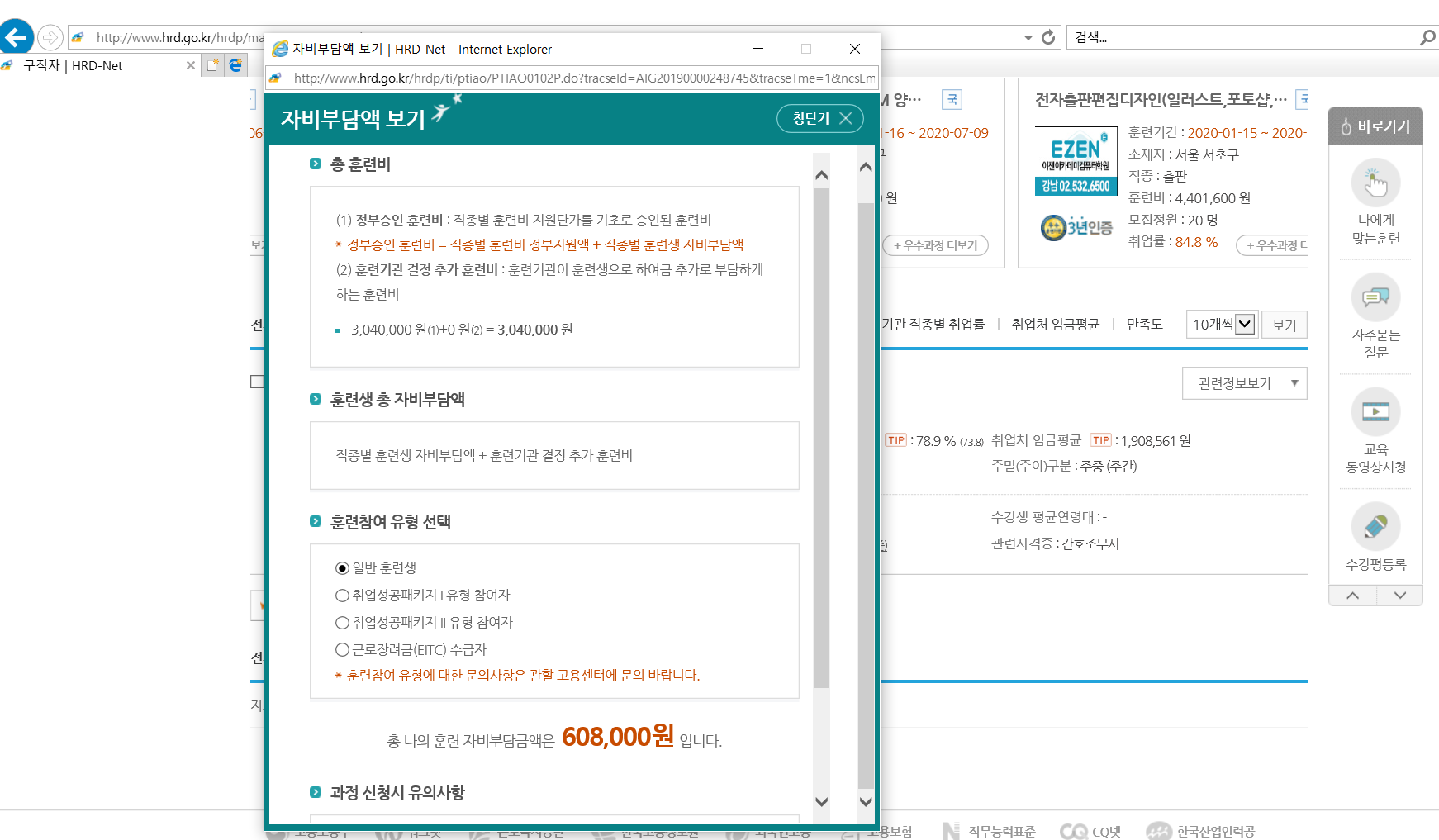
Task: Click the '창닫기' close popup button
Action: (820, 118)
